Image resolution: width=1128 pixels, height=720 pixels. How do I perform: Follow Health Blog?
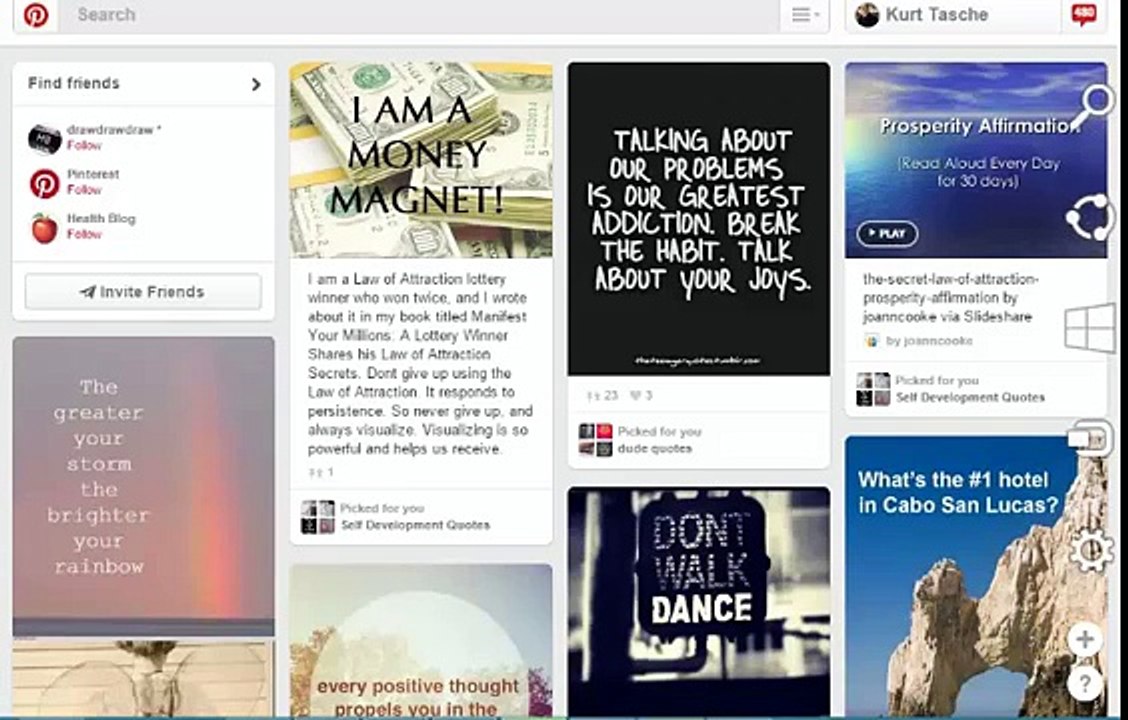tap(84, 234)
